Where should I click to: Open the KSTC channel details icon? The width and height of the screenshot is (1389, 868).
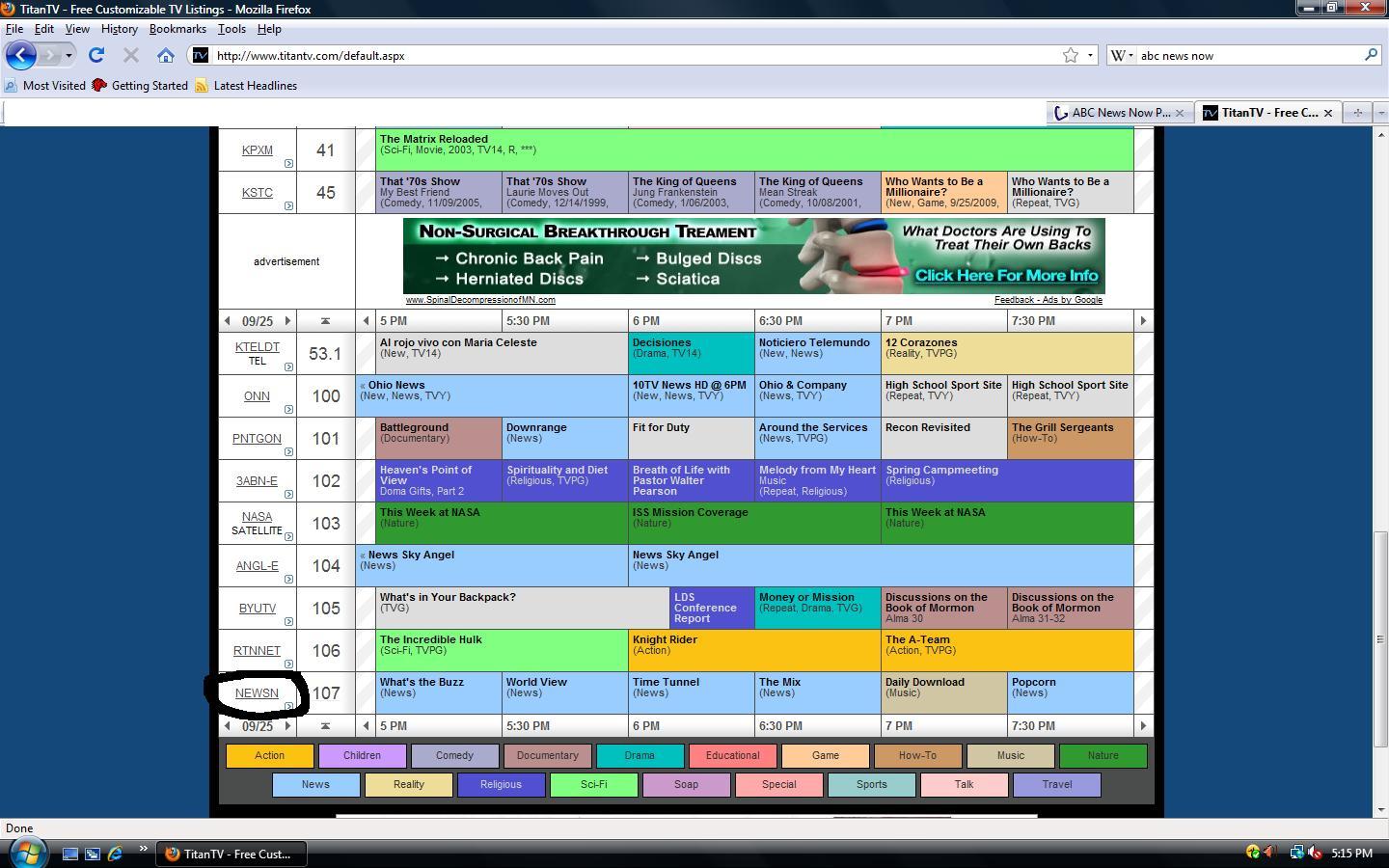pos(288,205)
